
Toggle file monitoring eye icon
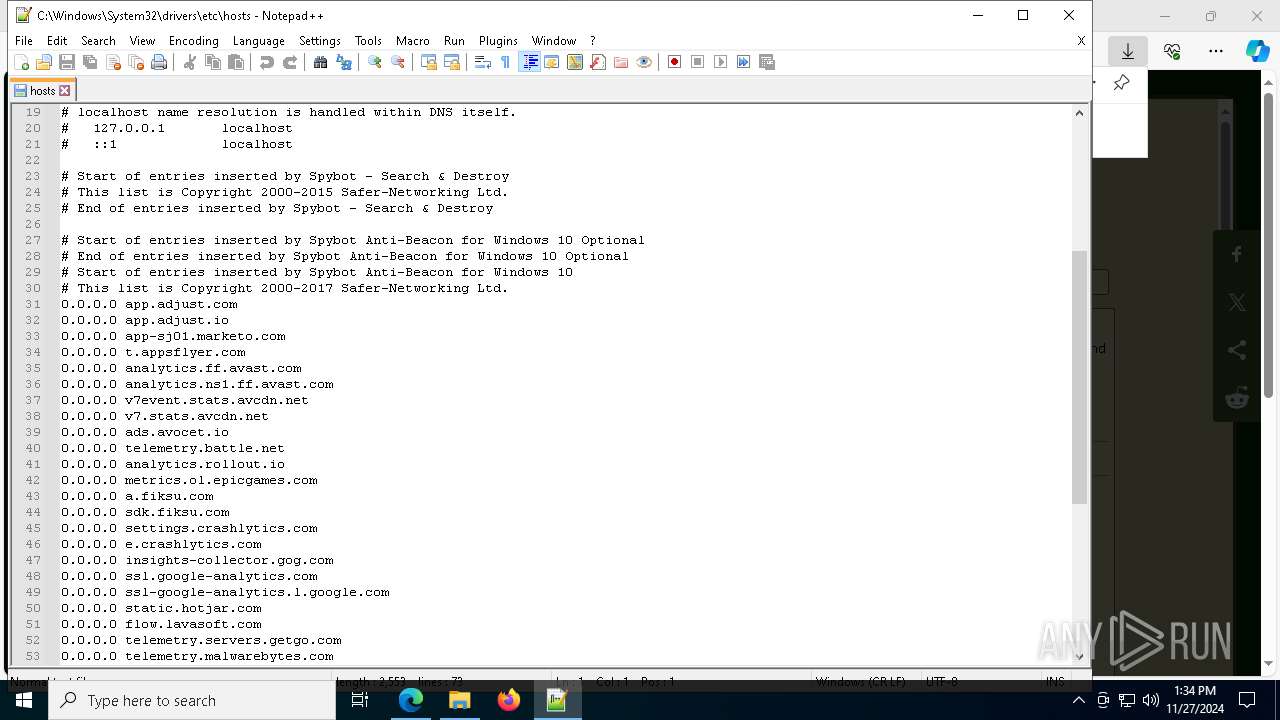[644, 62]
